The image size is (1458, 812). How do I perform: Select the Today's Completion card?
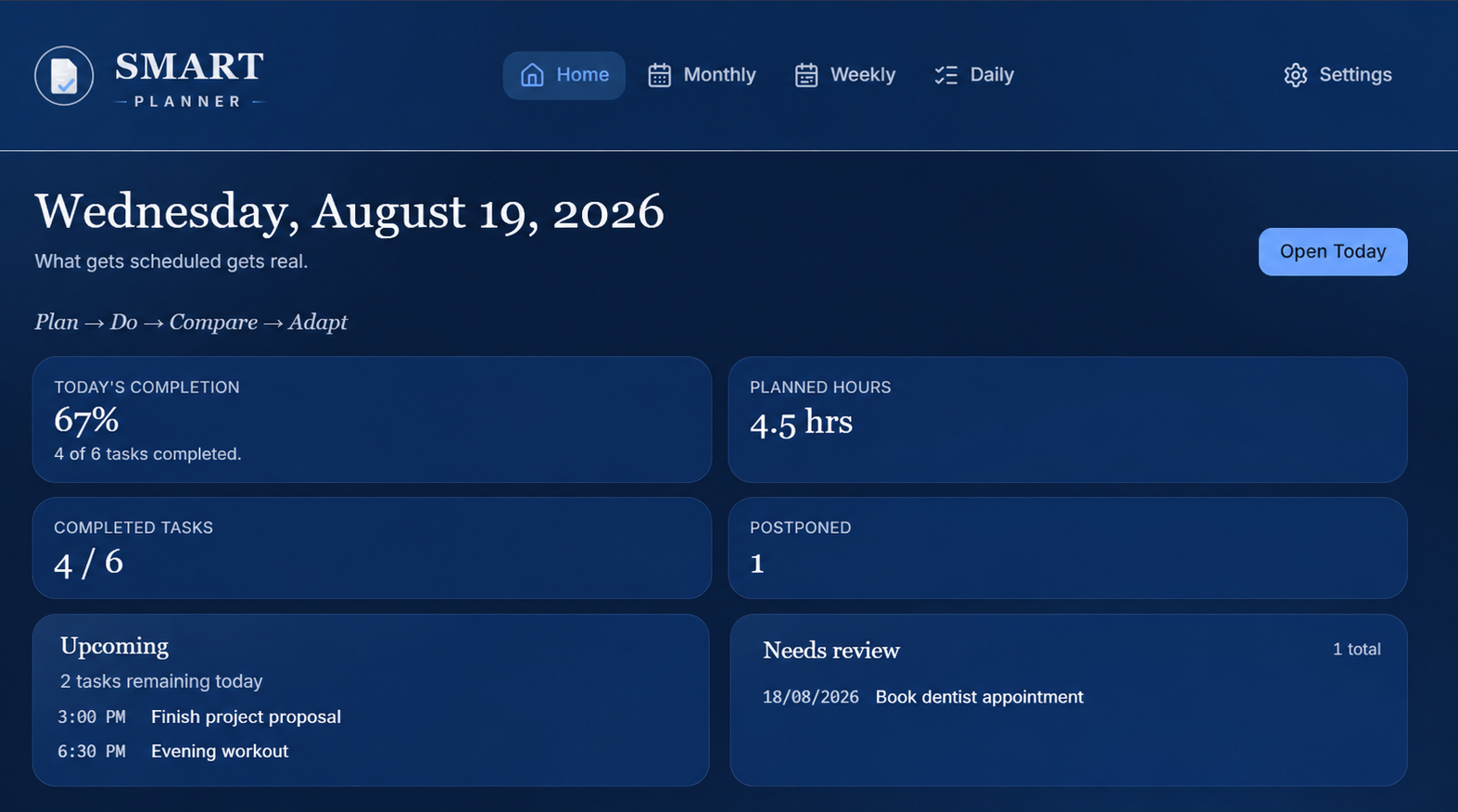(x=372, y=419)
